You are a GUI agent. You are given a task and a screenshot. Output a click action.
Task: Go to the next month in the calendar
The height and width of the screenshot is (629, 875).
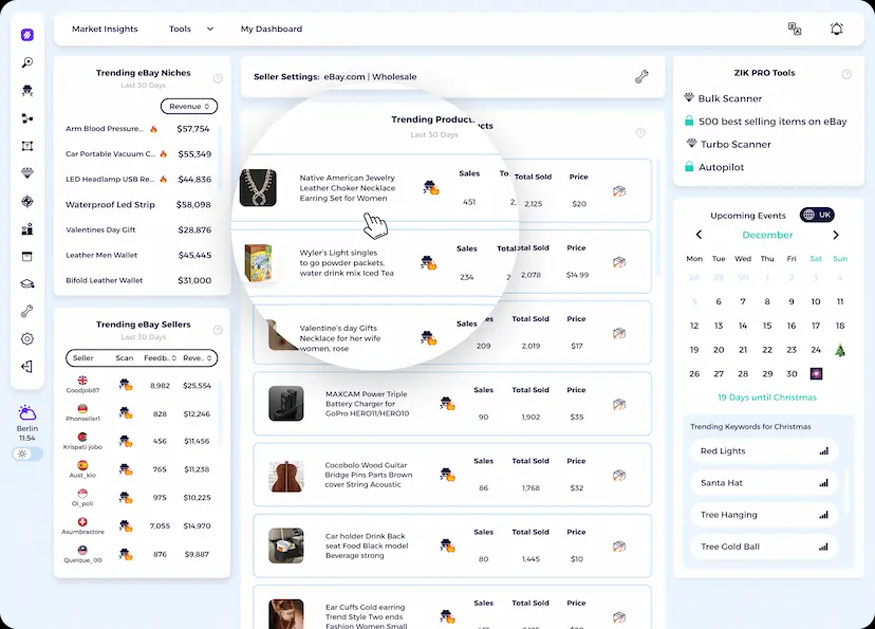(x=835, y=235)
